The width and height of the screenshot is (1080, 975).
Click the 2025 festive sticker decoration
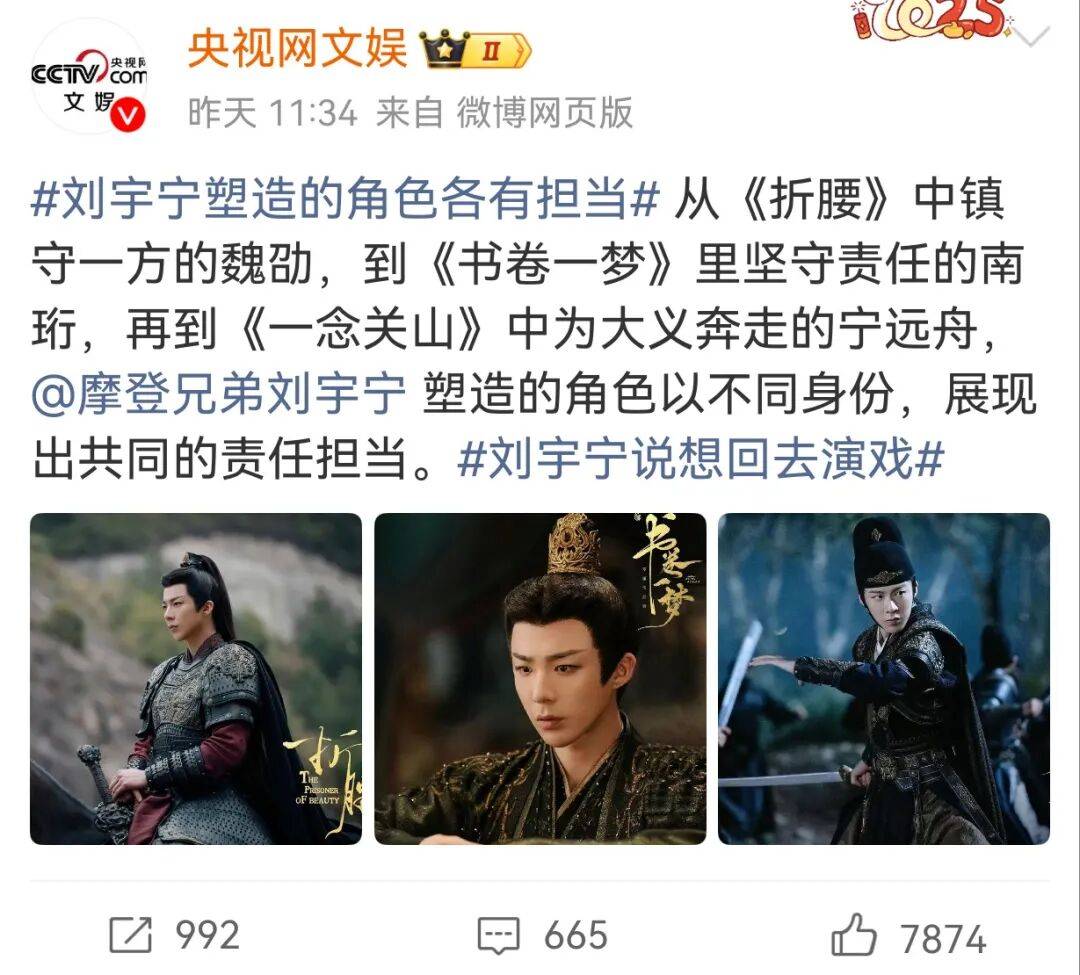[x=931, y=21]
